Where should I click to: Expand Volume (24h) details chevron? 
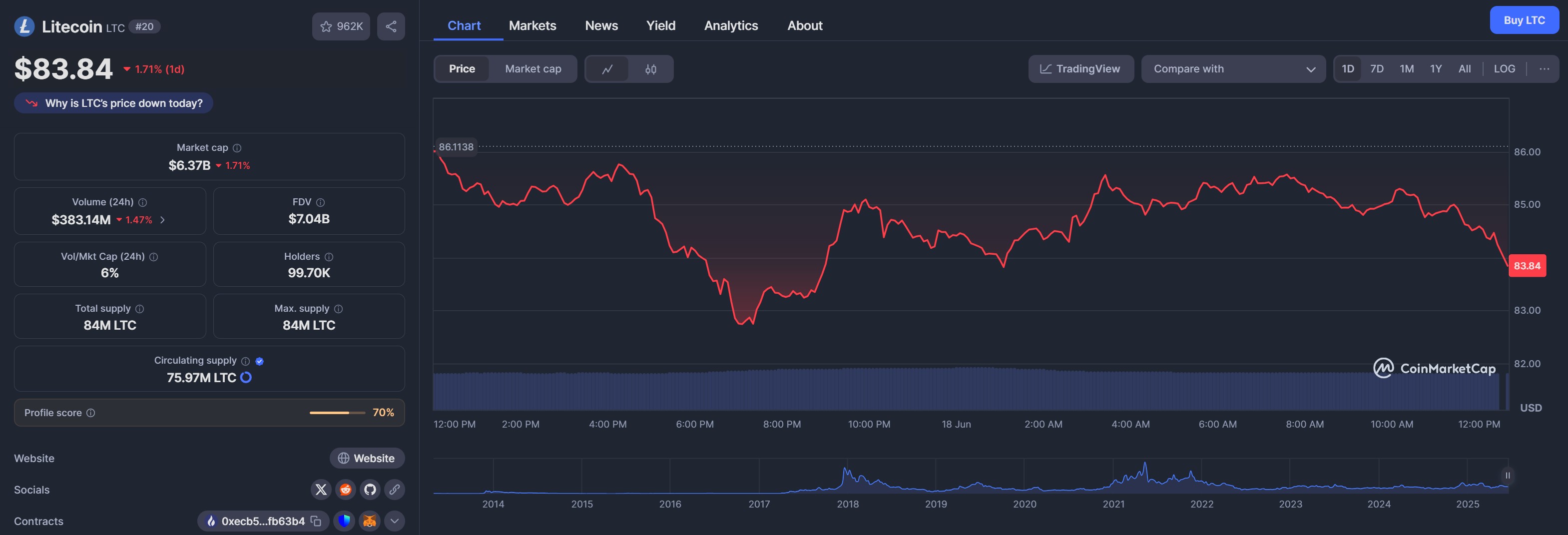click(x=162, y=220)
